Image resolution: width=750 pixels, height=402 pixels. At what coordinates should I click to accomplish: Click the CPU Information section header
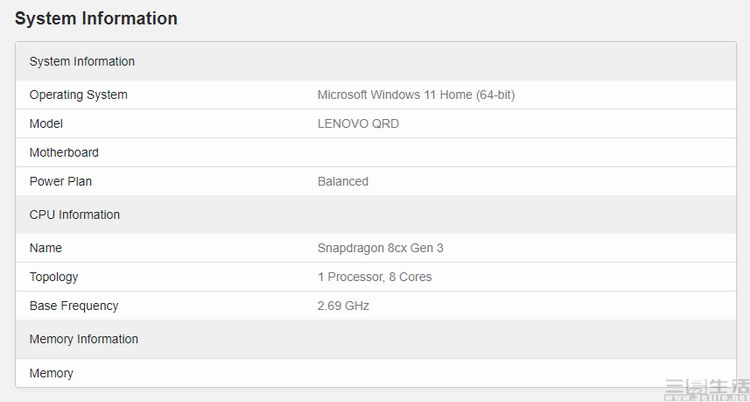pos(375,214)
